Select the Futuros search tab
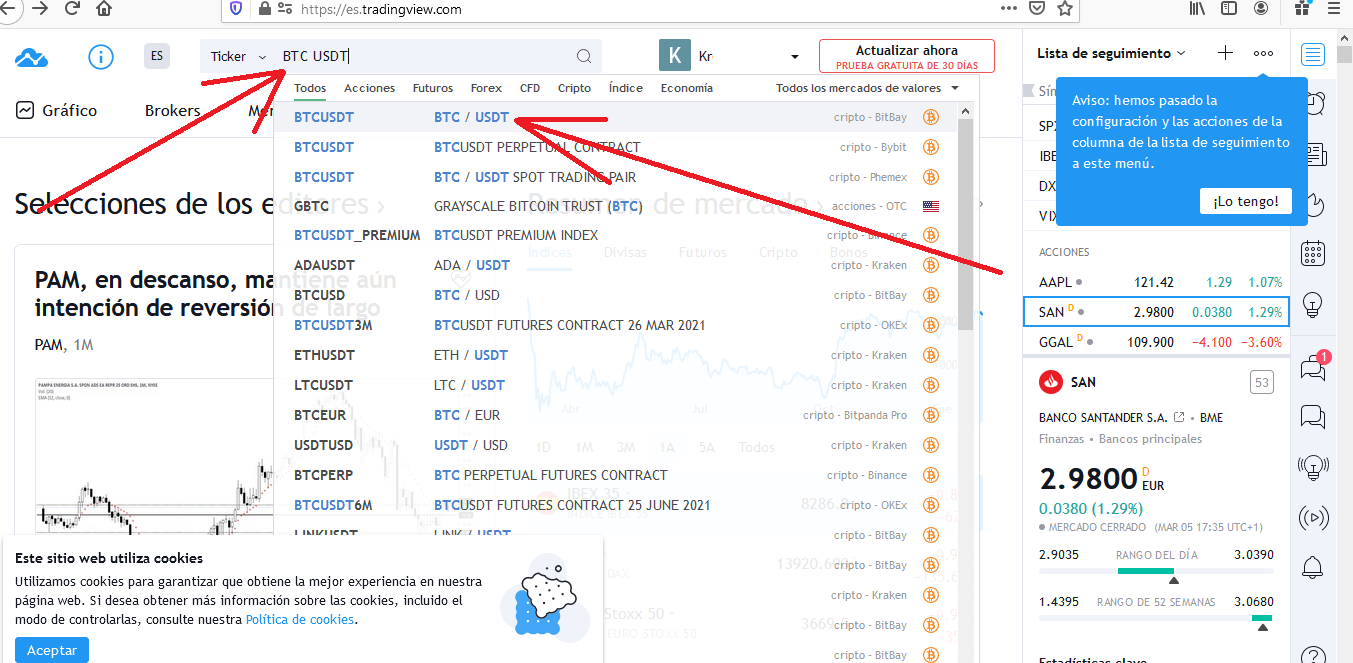This screenshot has width=1353, height=663. tap(433, 88)
